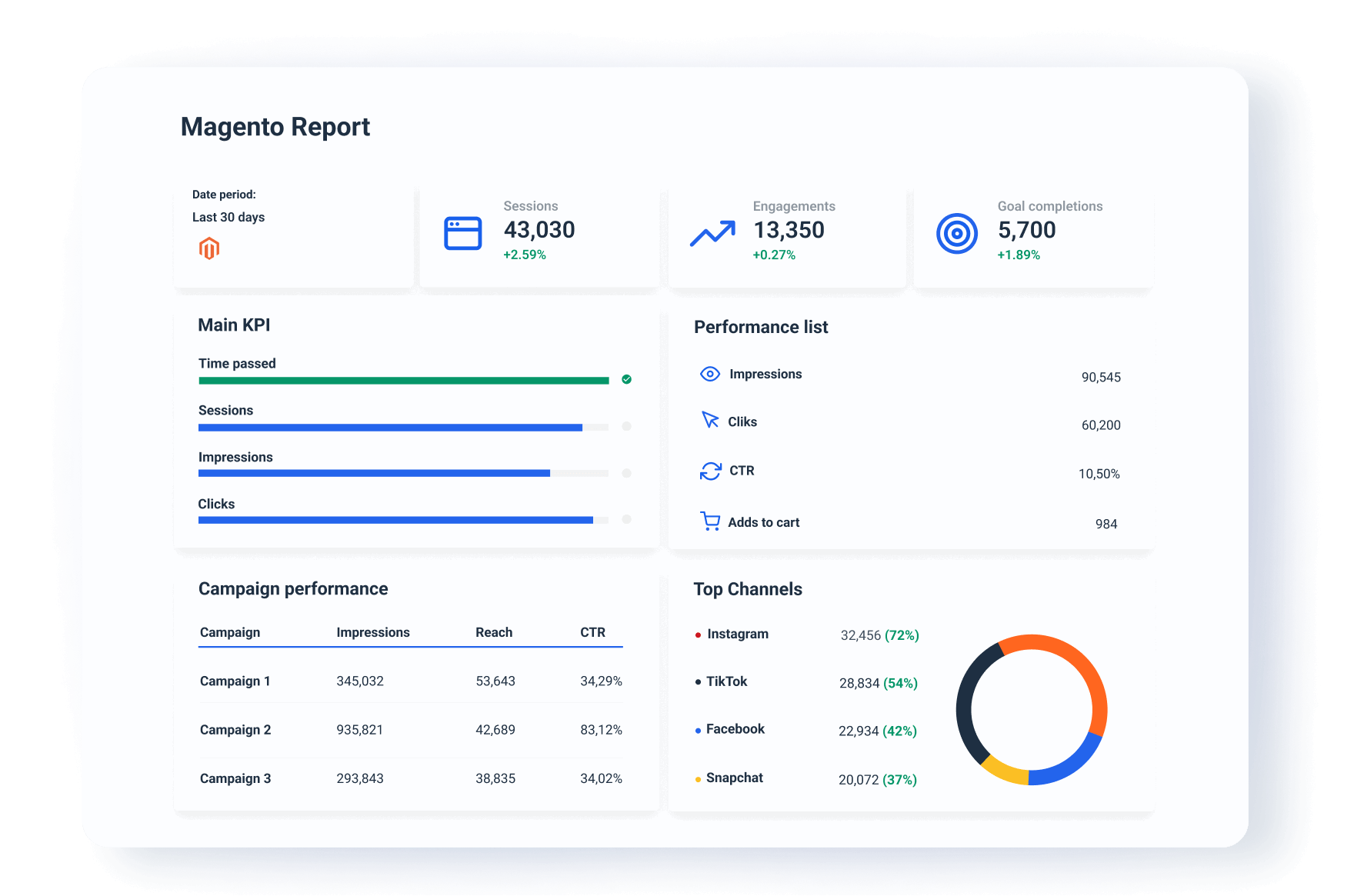
Task: Click the CTR refresh icon
Action: coord(709,470)
